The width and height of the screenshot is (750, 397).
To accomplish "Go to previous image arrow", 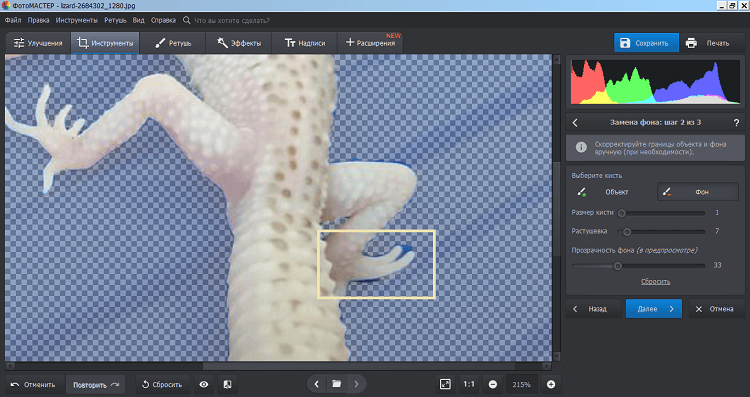I will [316, 384].
